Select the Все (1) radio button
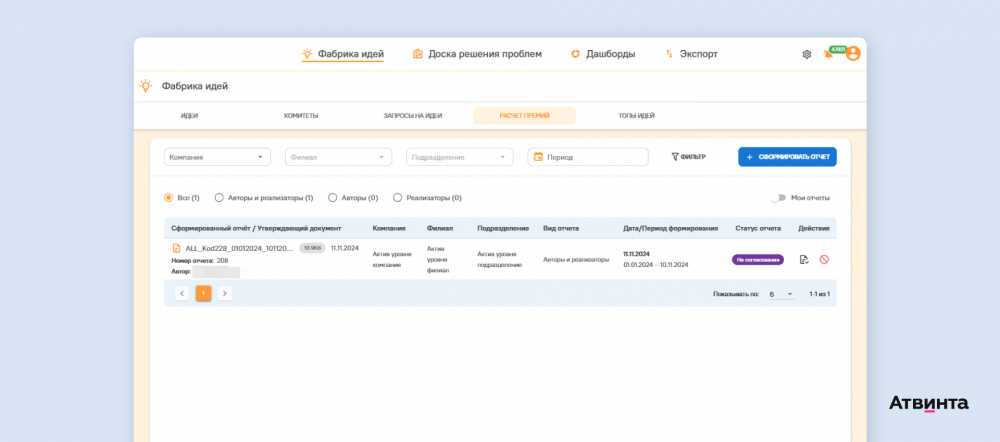The width and height of the screenshot is (1000, 442). [168, 198]
